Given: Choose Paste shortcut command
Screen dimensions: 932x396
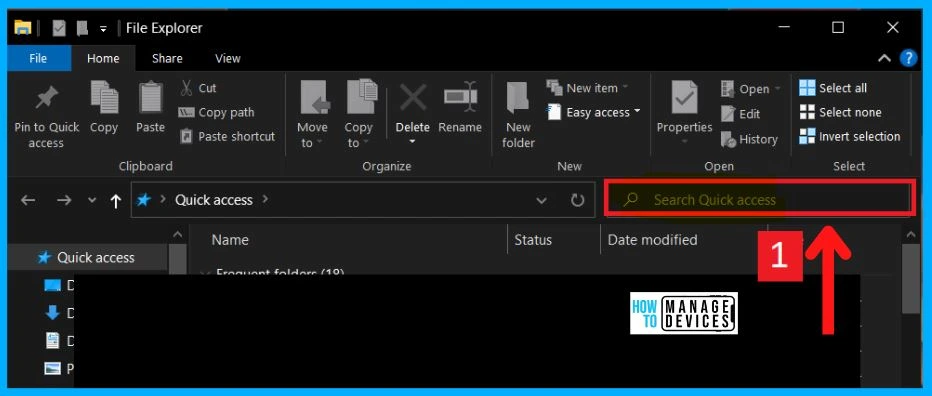Looking at the screenshot, I should coord(228,137).
